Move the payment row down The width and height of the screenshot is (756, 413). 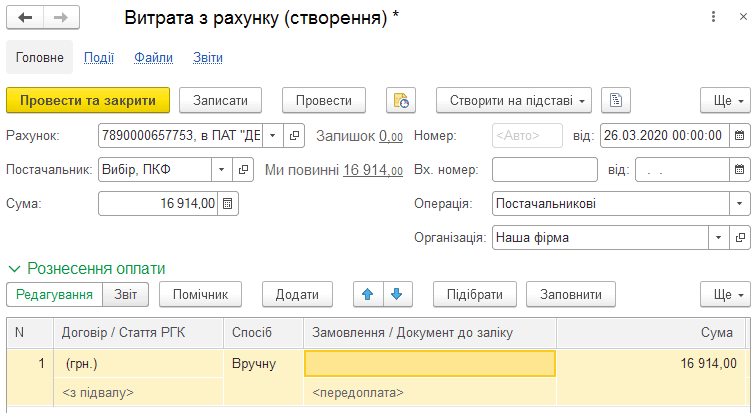point(397,294)
